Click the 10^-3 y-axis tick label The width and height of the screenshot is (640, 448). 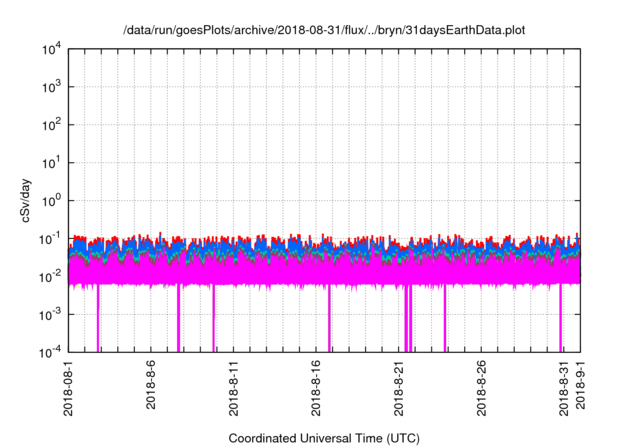point(50,315)
